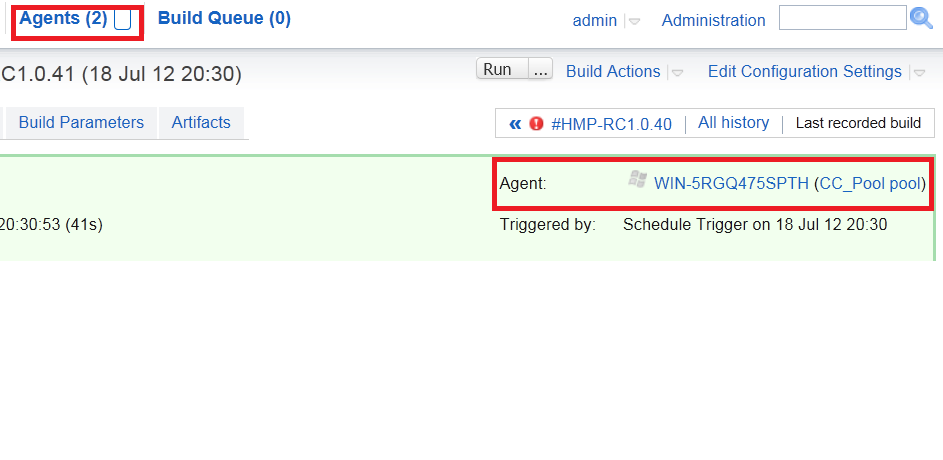Open previous build #HMP-RC1.0.40
This screenshot has height=460, width=943.
tap(611, 124)
